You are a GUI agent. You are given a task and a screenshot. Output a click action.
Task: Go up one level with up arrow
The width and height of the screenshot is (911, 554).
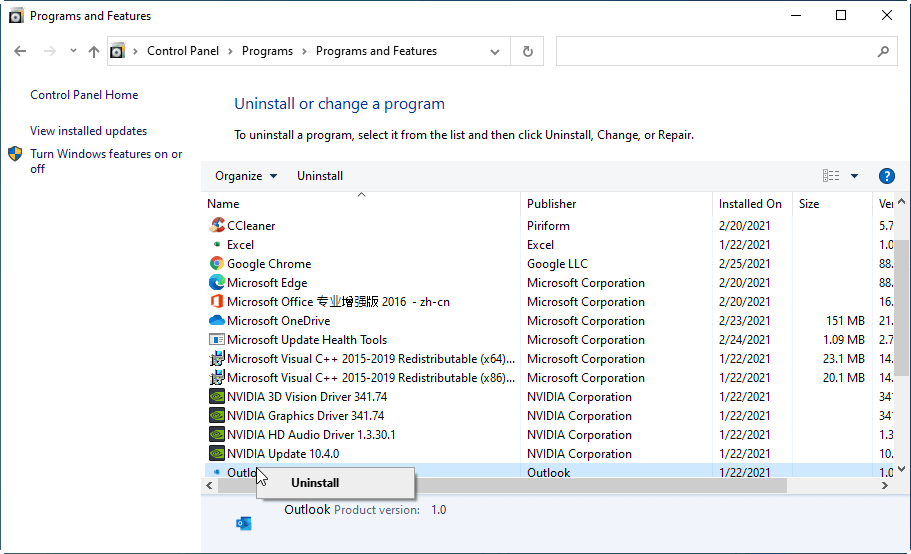pyautogui.click(x=94, y=51)
